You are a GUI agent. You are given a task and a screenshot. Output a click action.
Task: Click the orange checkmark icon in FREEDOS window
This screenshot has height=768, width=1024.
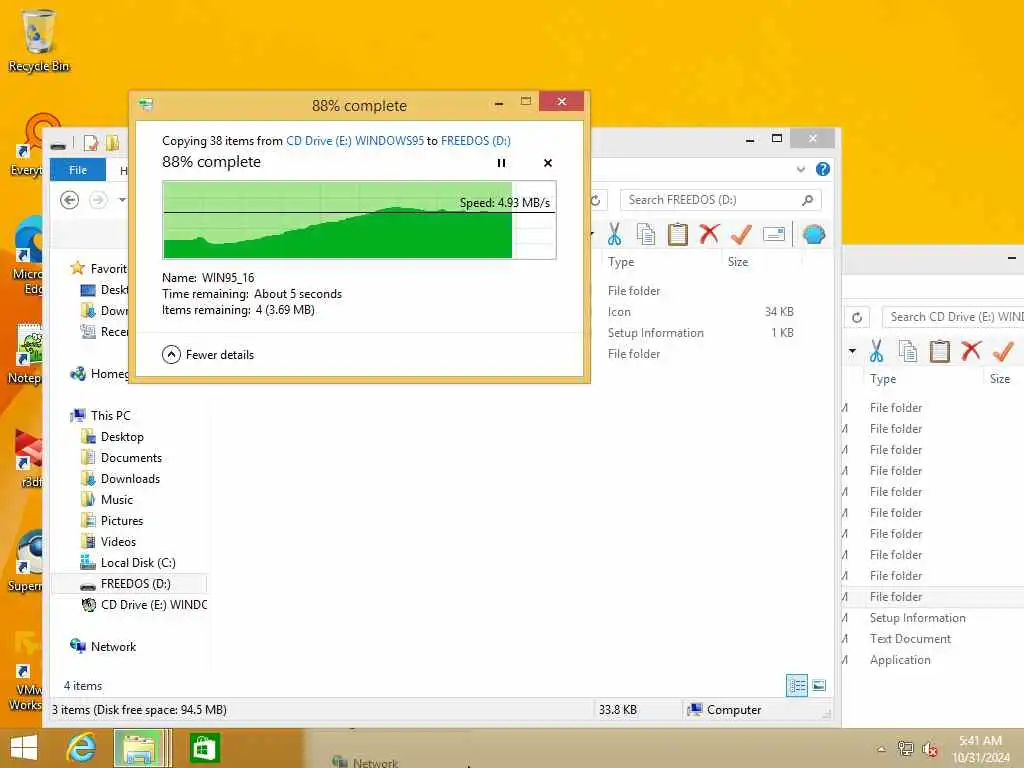741,234
